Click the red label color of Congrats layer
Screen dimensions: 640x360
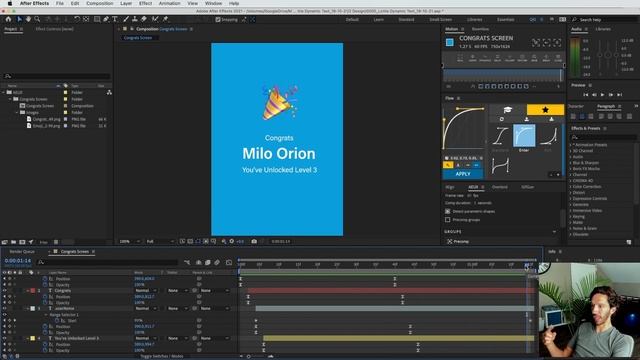[x=33, y=291]
